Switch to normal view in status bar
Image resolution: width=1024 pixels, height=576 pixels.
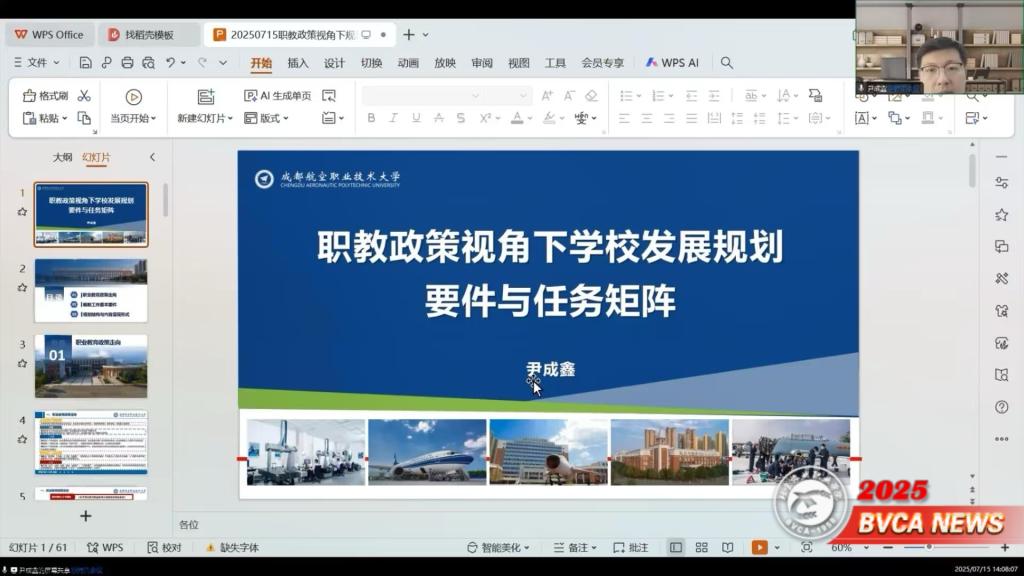[676, 548]
